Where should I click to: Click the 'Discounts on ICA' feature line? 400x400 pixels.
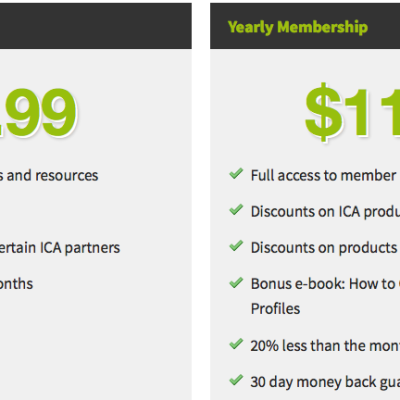click(x=325, y=212)
